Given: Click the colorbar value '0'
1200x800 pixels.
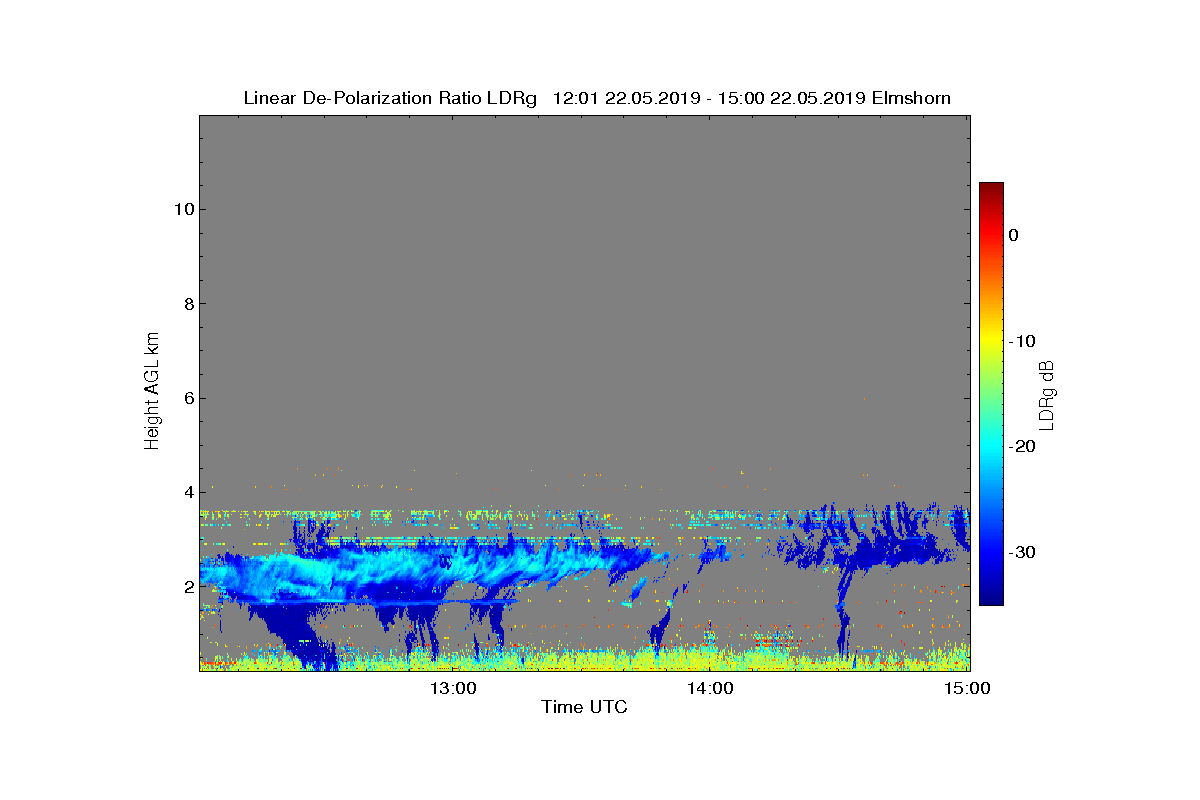Looking at the screenshot, I should pyautogui.click(x=1013, y=235).
